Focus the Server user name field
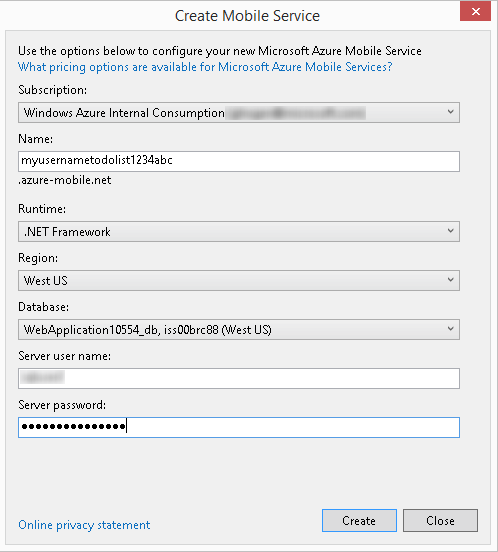This screenshot has width=498, height=552. pos(239,378)
